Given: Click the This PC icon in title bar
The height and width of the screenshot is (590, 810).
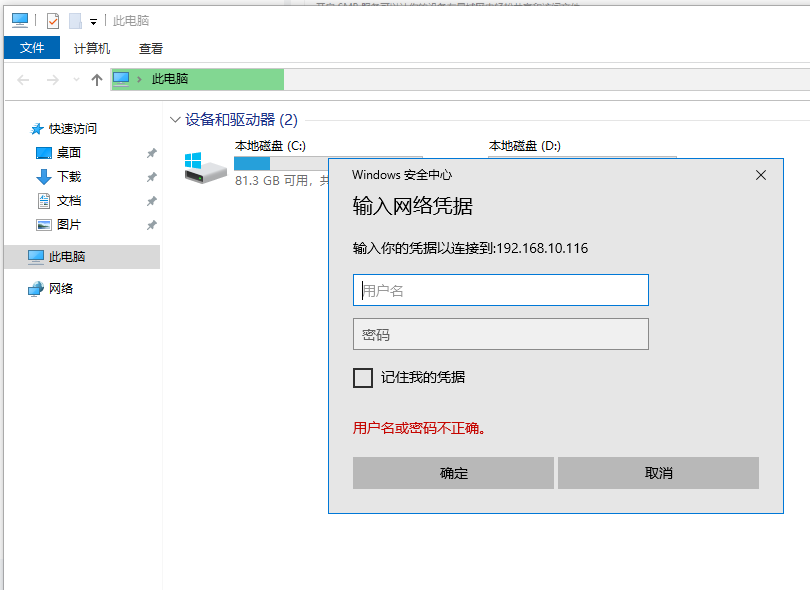Looking at the screenshot, I should tap(20, 20).
